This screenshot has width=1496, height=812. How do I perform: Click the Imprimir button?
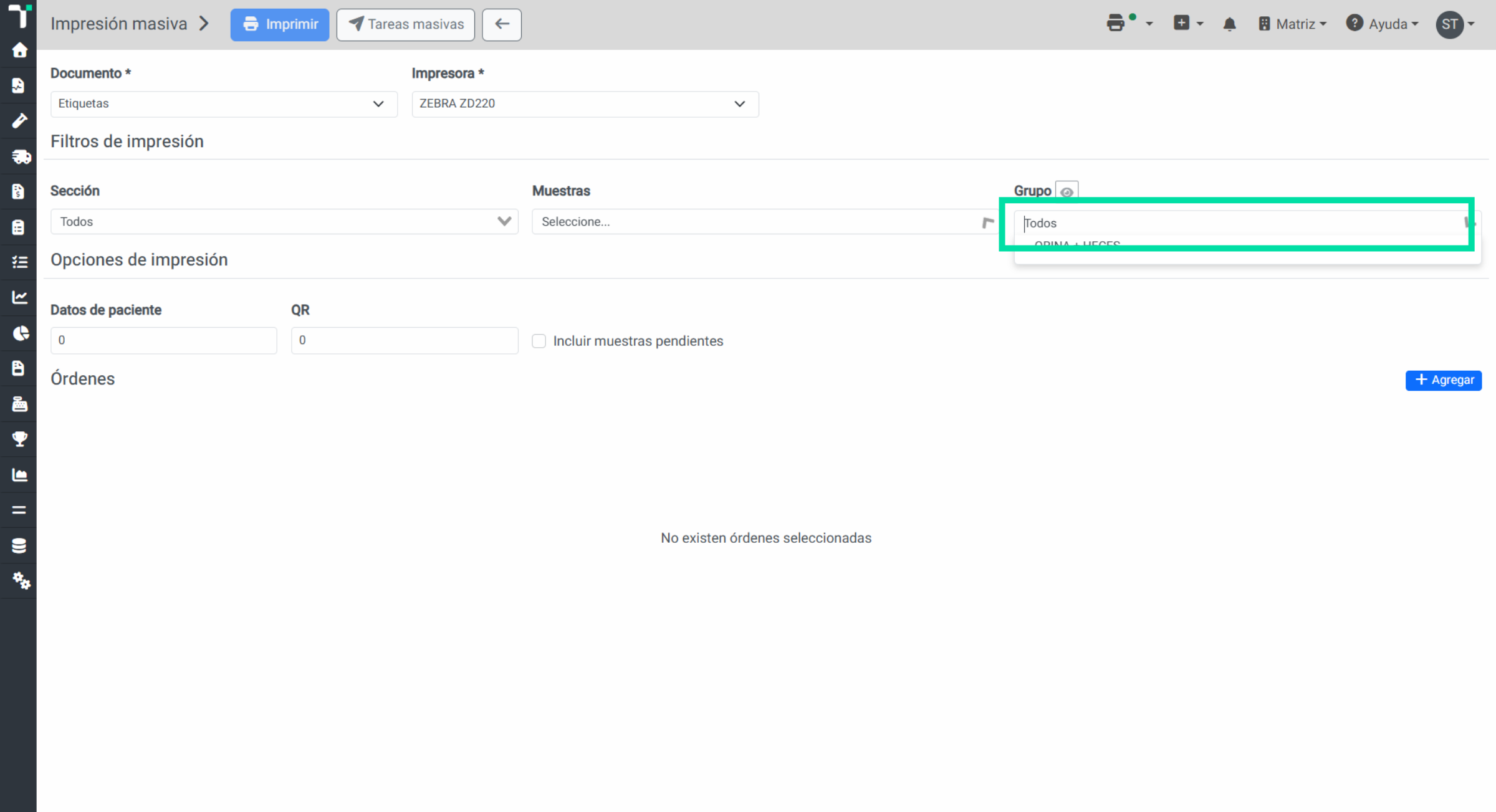tap(280, 24)
